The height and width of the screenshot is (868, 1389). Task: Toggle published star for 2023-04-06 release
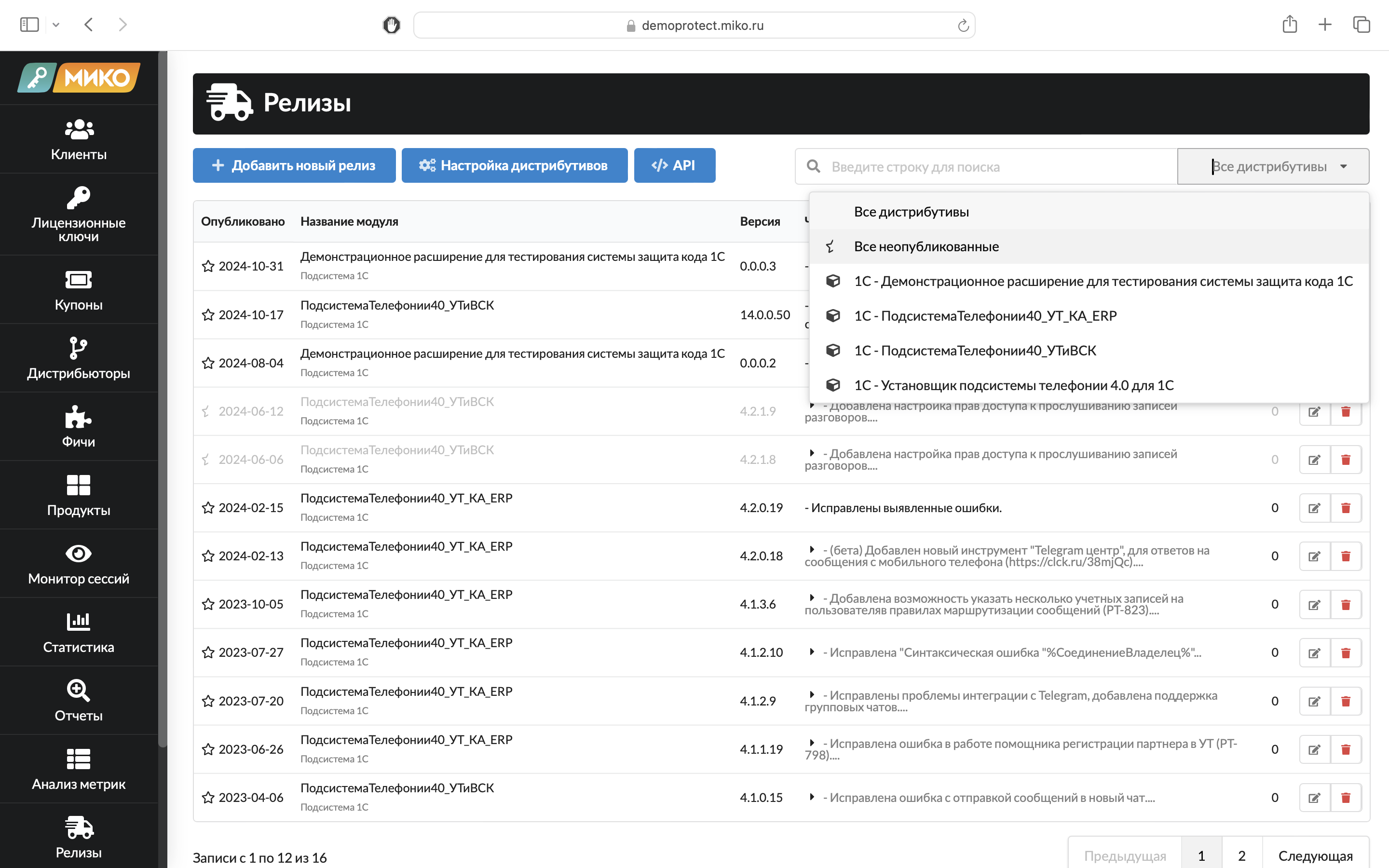[x=208, y=798]
